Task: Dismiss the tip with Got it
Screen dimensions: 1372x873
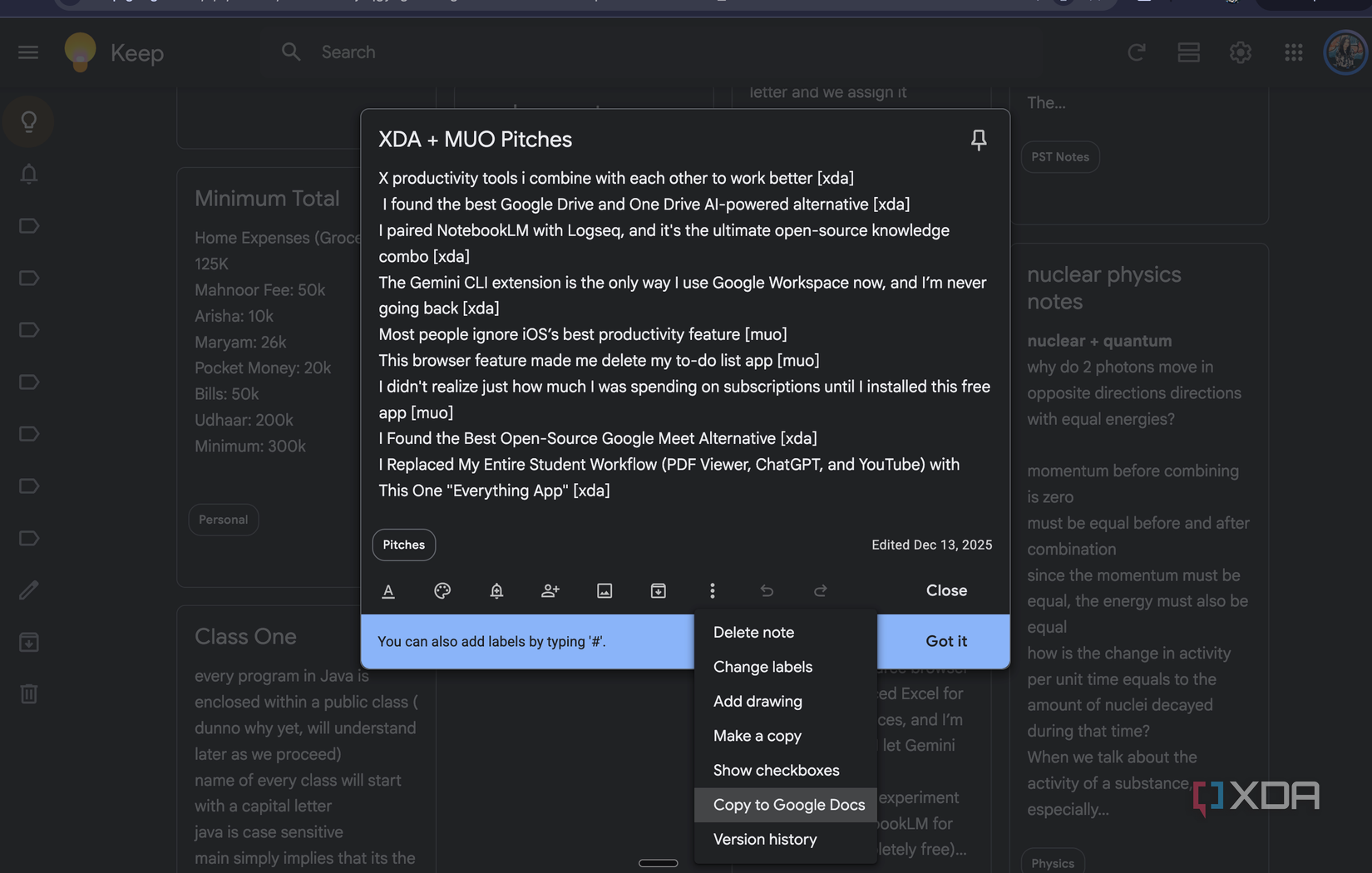Action: (946, 641)
